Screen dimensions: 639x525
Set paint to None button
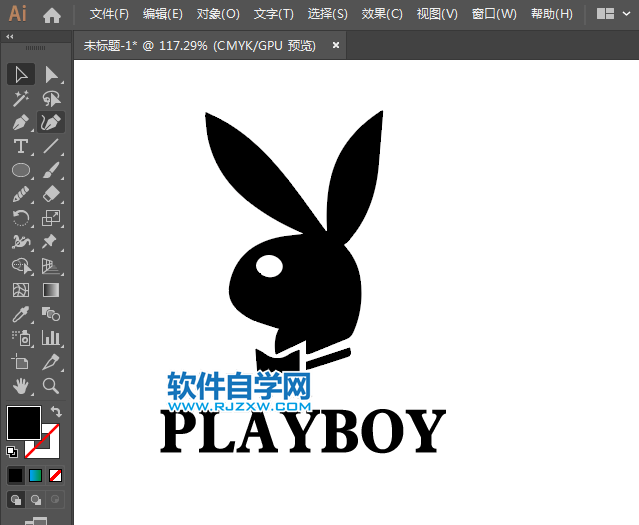click(55, 476)
